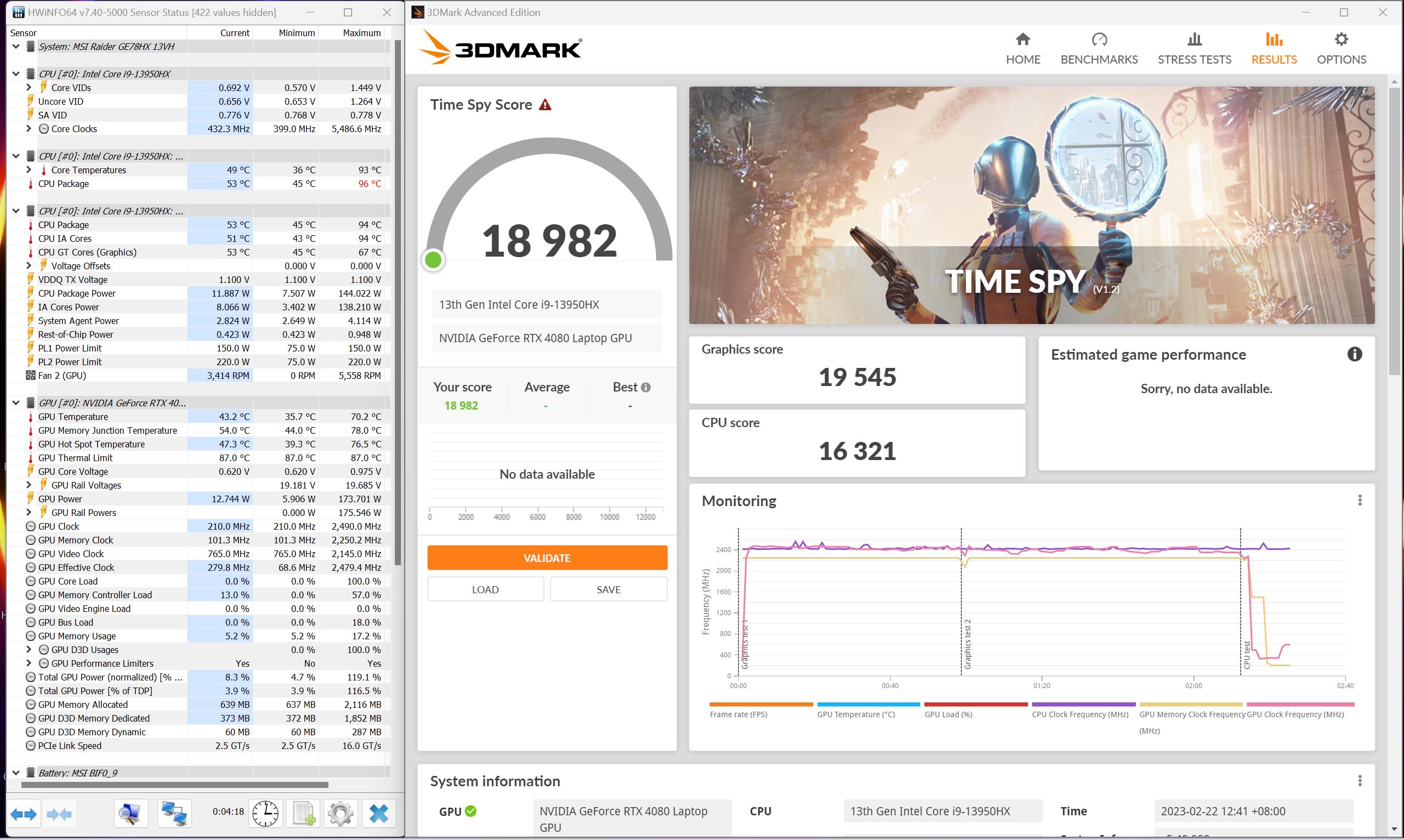Image resolution: width=1404 pixels, height=840 pixels.
Task: Click HWiNFO collapse-columns light arrows icon
Action: (59, 814)
